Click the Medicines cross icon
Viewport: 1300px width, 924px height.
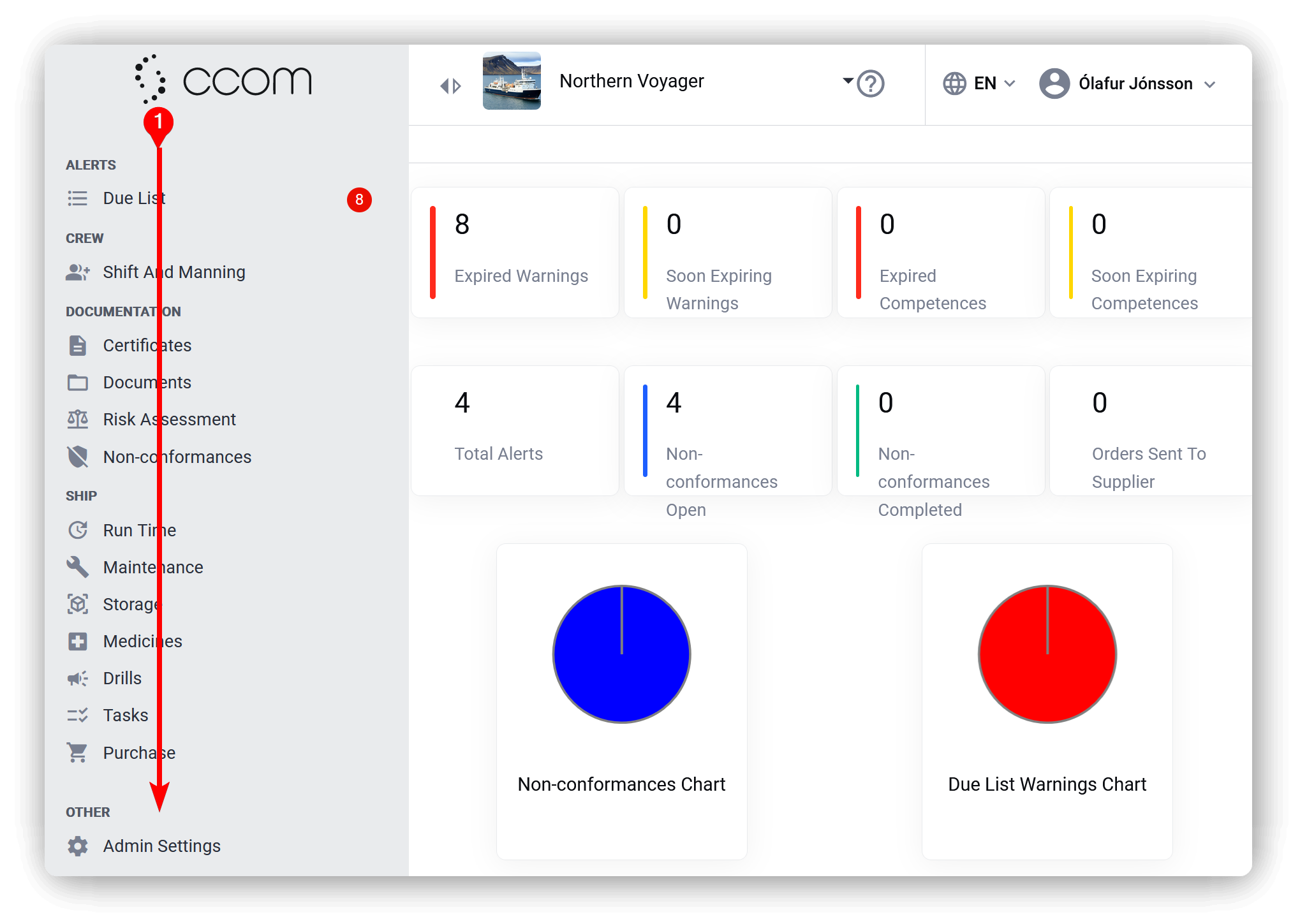pos(77,641)
